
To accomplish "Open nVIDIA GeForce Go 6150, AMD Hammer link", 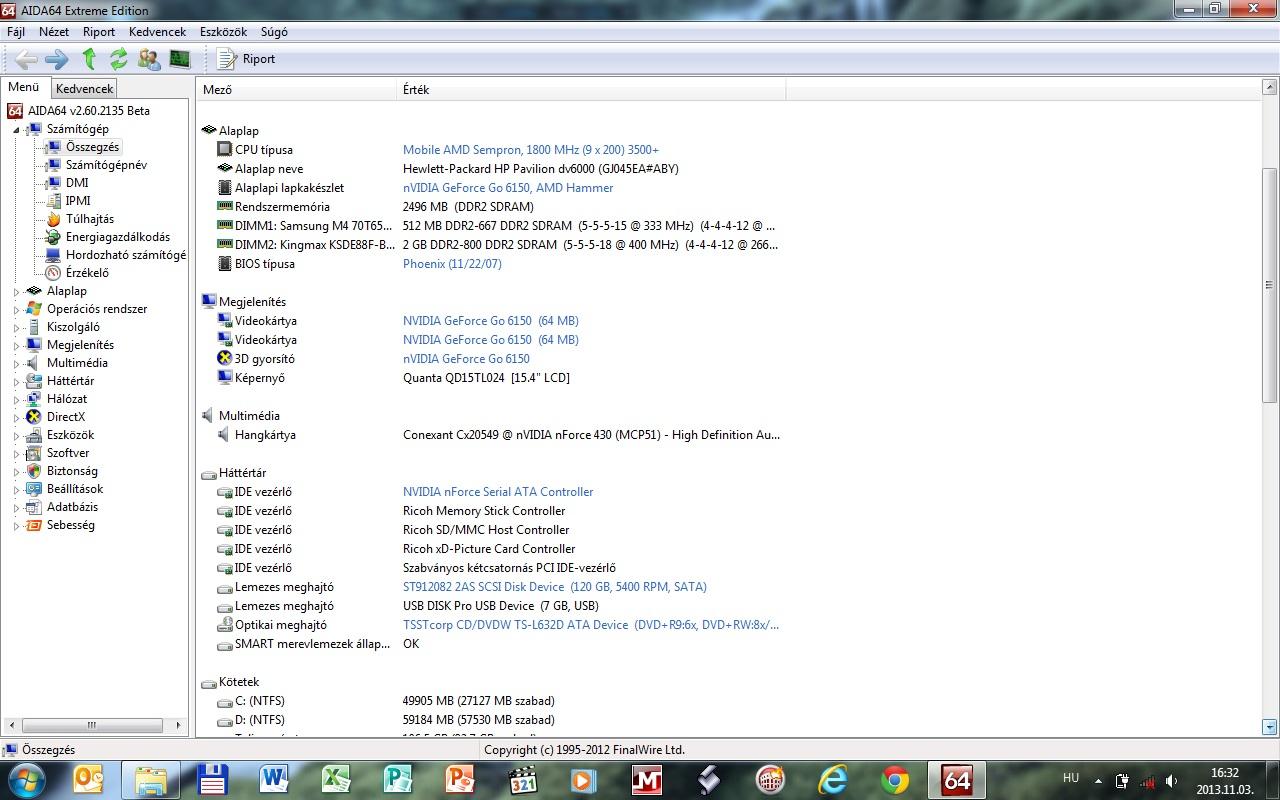I will (x=508, y=188).
